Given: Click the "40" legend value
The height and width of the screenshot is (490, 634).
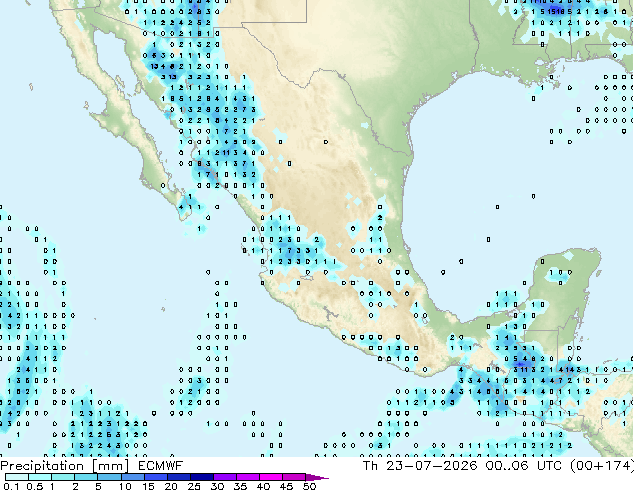Looking at the screenshot, I should point(263,486).
